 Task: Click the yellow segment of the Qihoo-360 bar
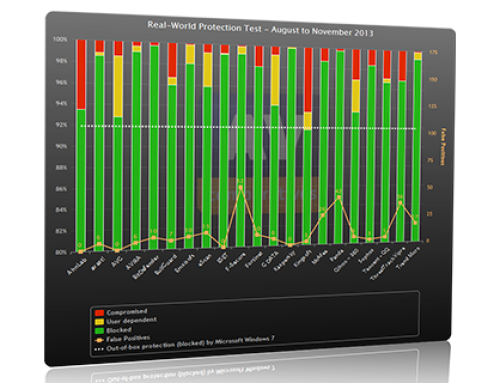click(356, 96)
